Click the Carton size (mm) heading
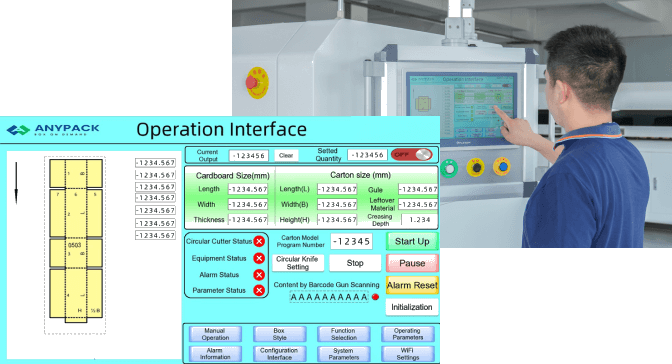Viewport: 672px width, 364px height. point(360,175)
